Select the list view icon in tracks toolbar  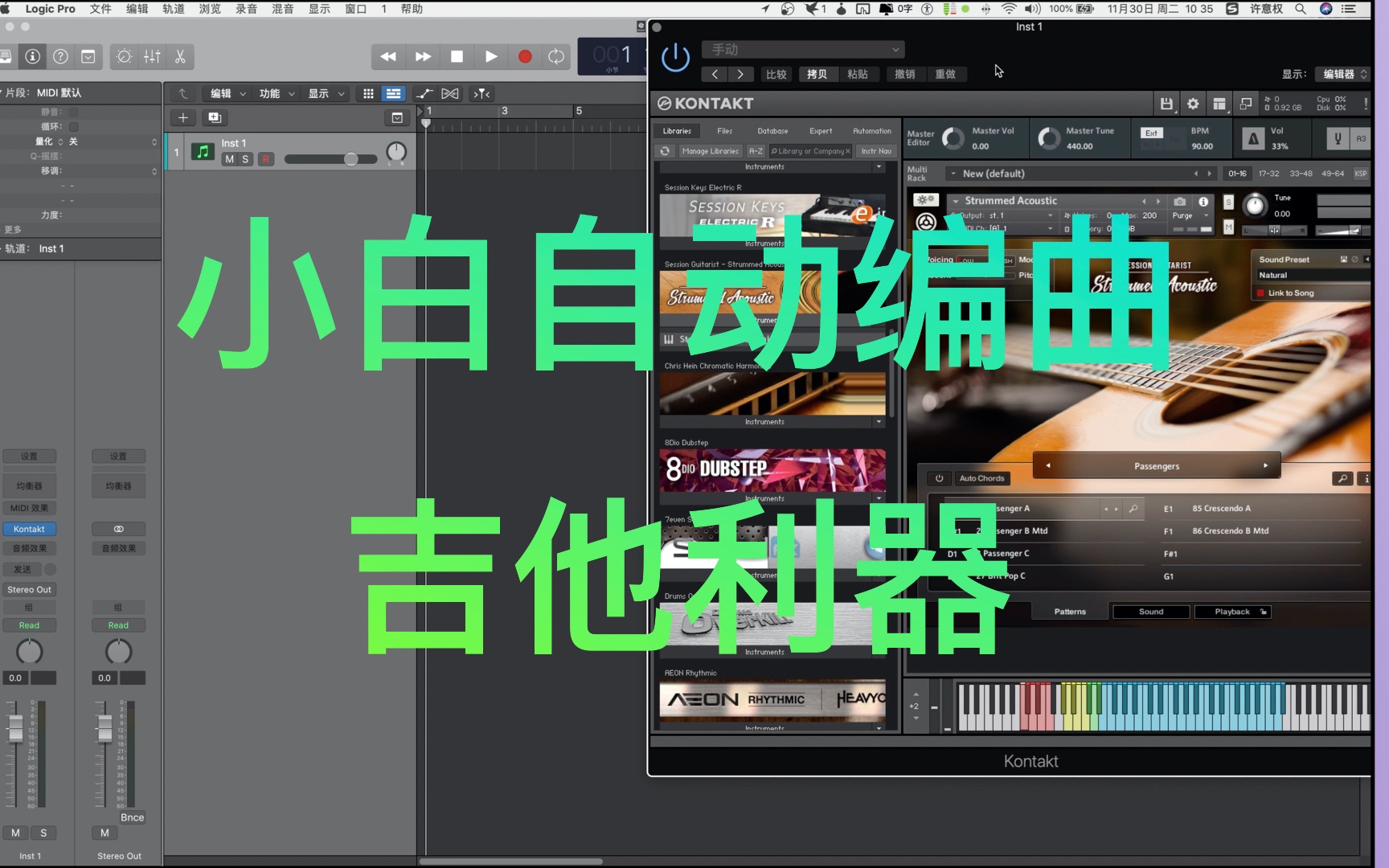point(393,93)
